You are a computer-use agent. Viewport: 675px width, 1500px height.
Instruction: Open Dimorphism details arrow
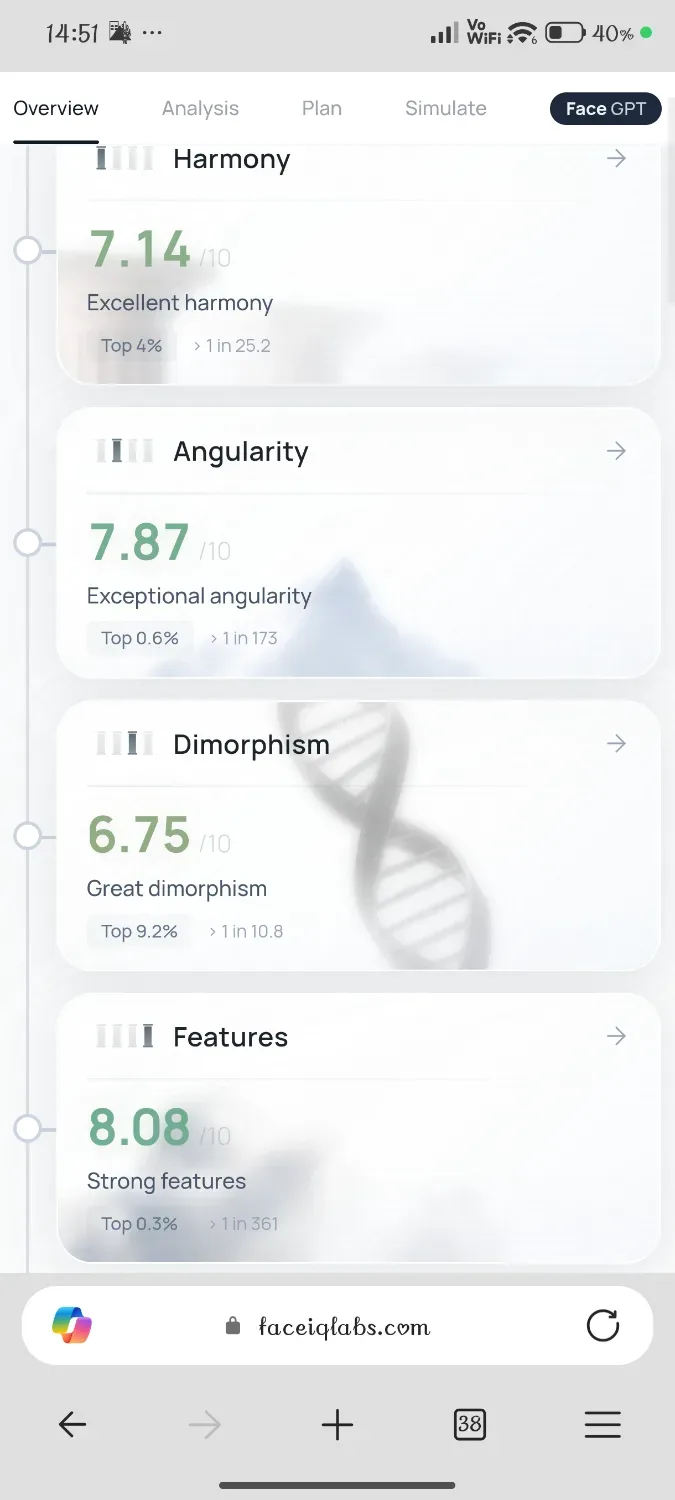[616, 743]
